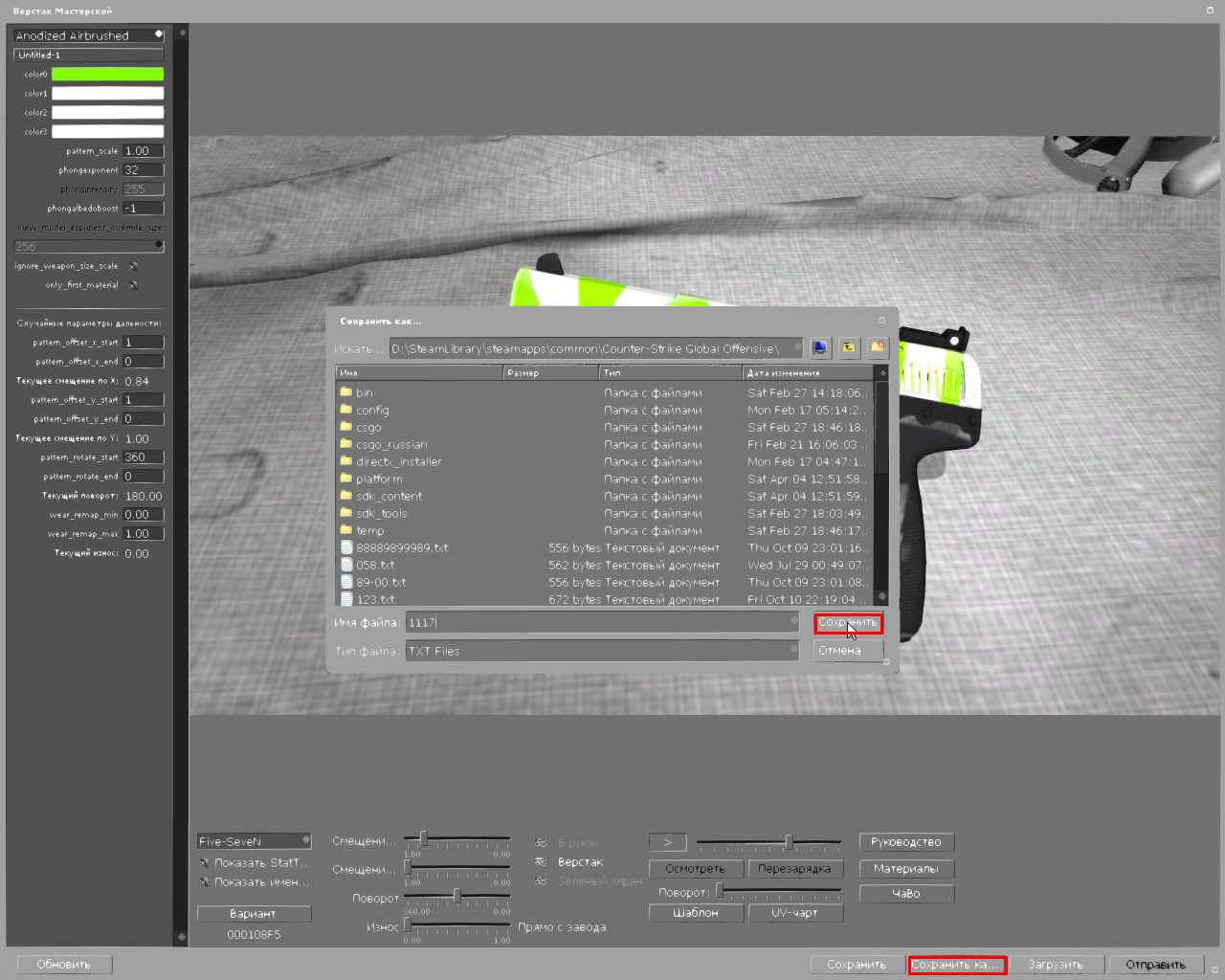Viewport: 1225px width, 980px height.
Task: Expand the folder path dropdown in the dialog
Action: [x=796, y=348]
